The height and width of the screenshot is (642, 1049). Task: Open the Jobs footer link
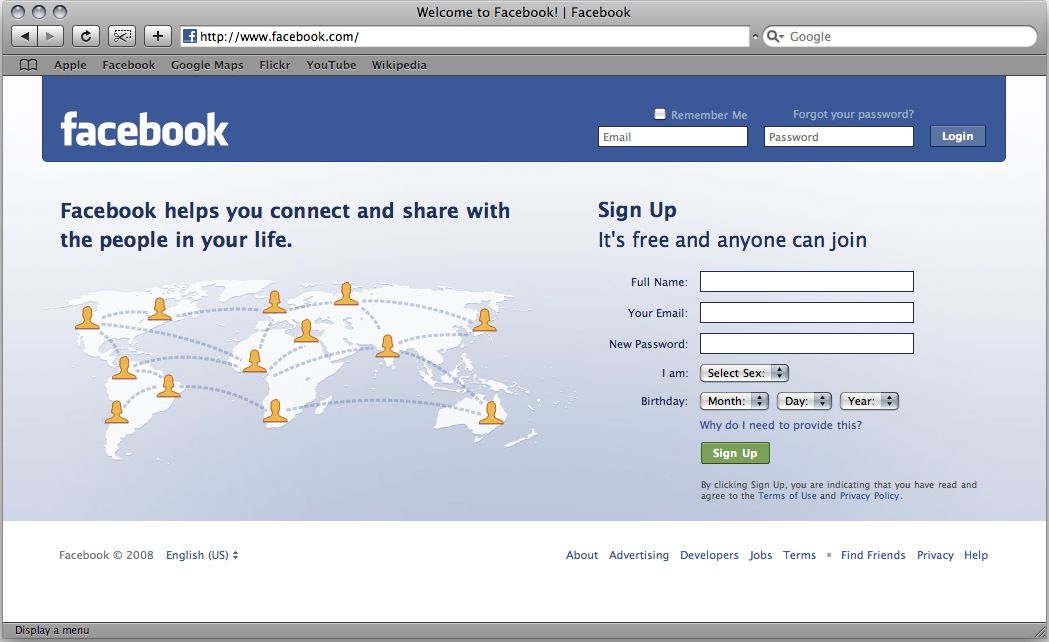coord(761,555)
